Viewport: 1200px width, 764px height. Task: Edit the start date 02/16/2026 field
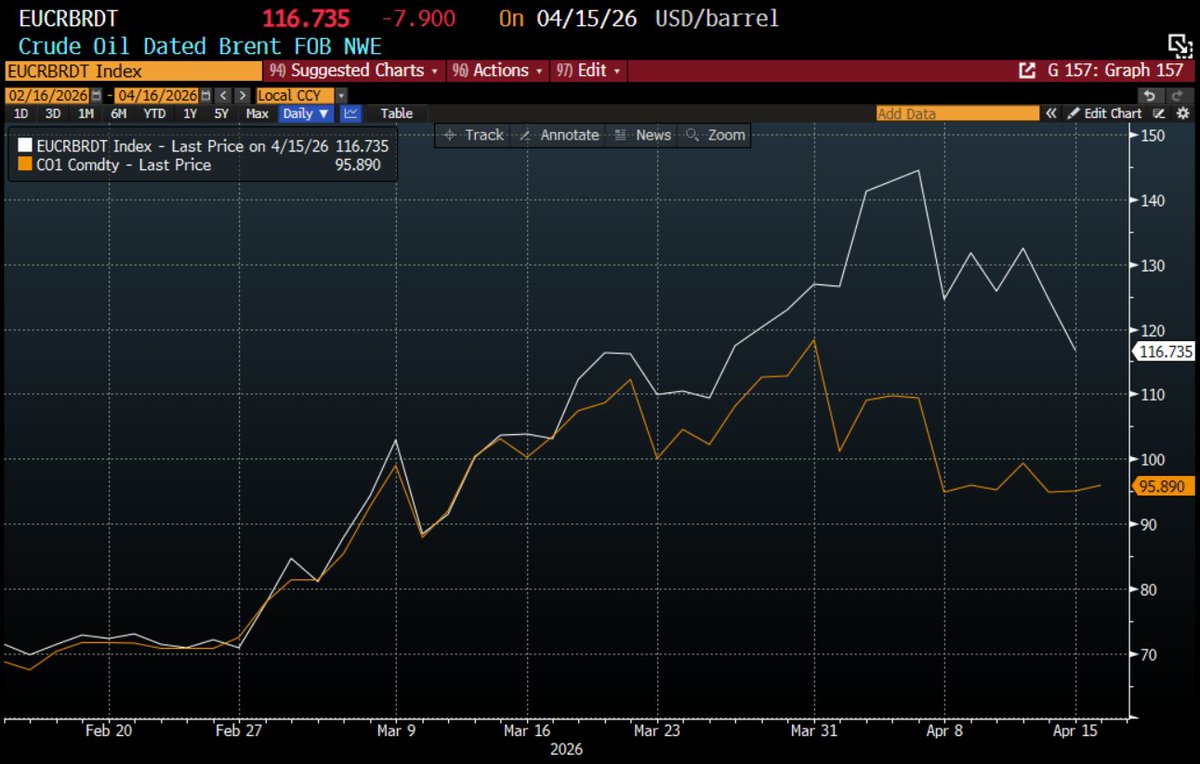coord(47,95)
